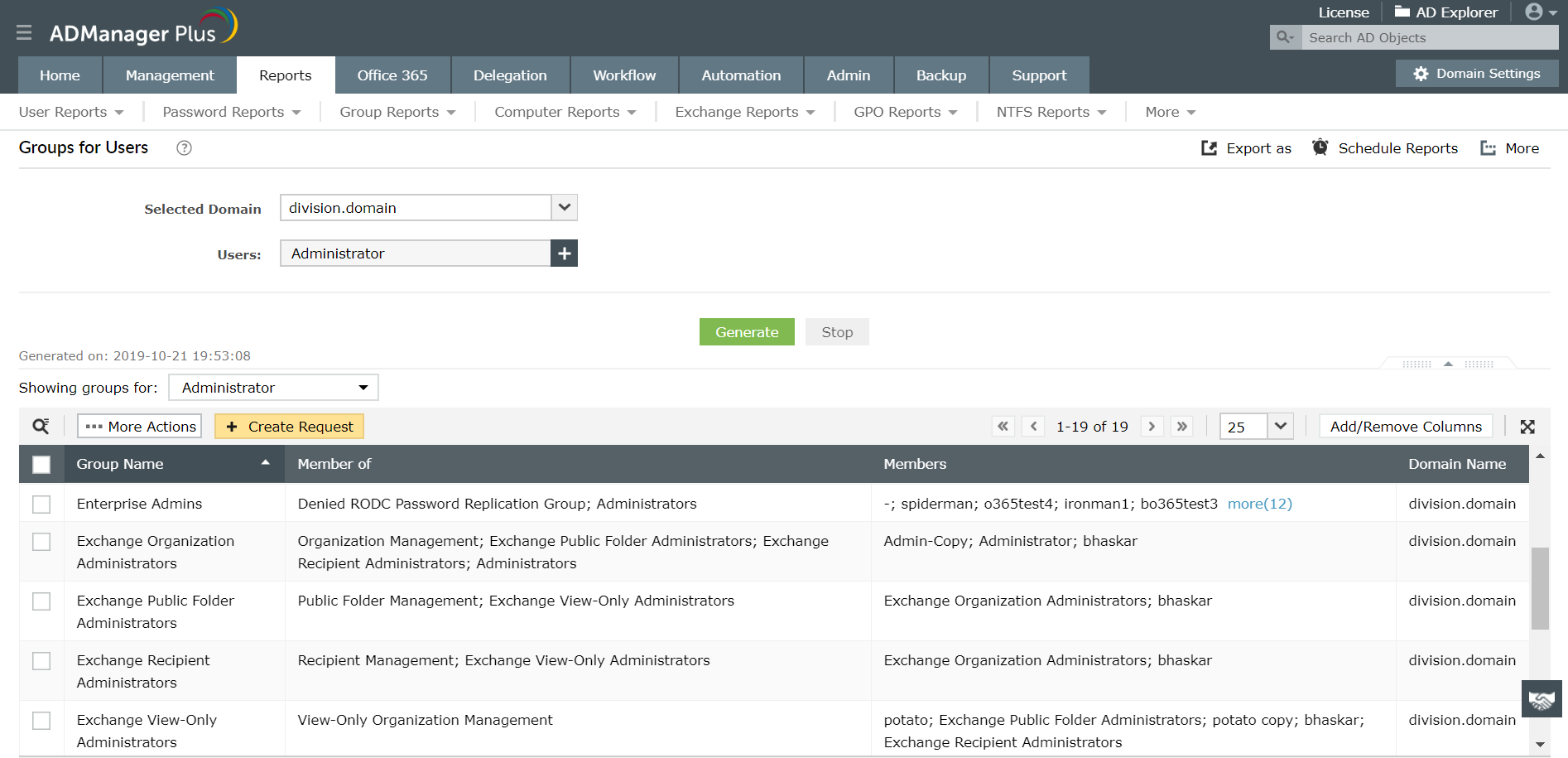Click the green Generate button
This screenshot has width=1568, height=758.
click(x=747, y=332)
